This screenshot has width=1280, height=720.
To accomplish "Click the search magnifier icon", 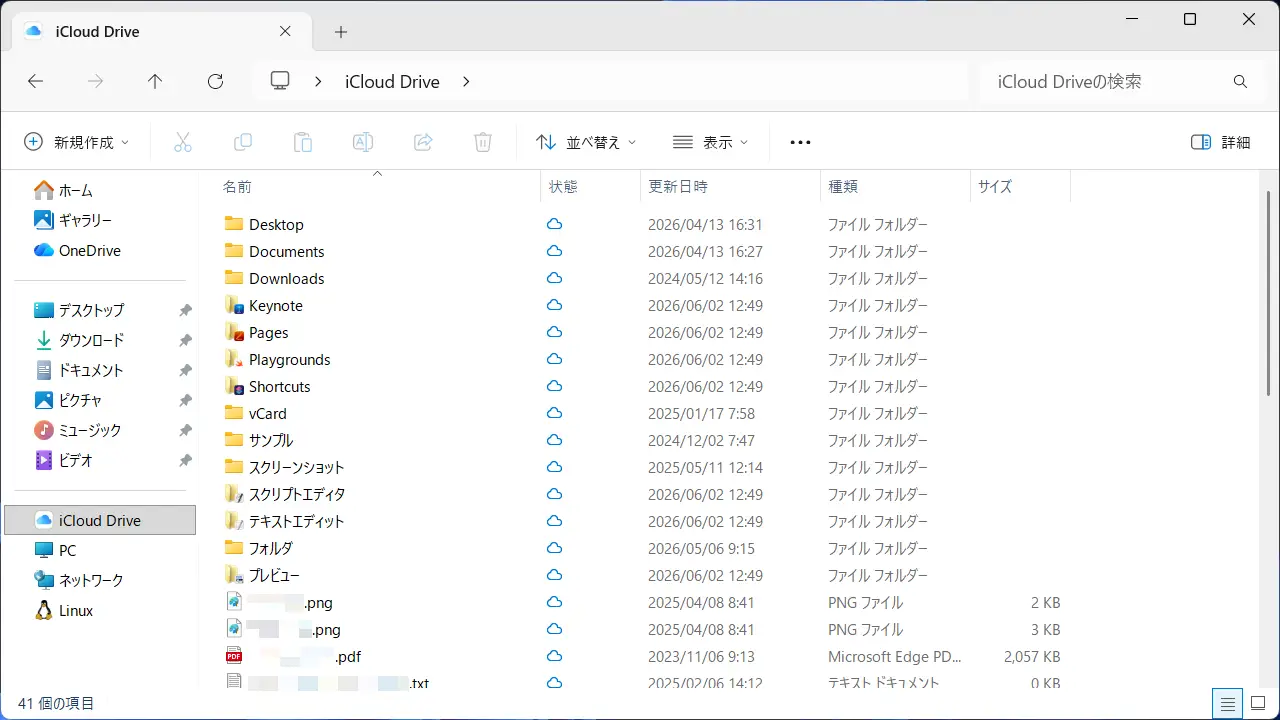I will (x=1240, y=82).
